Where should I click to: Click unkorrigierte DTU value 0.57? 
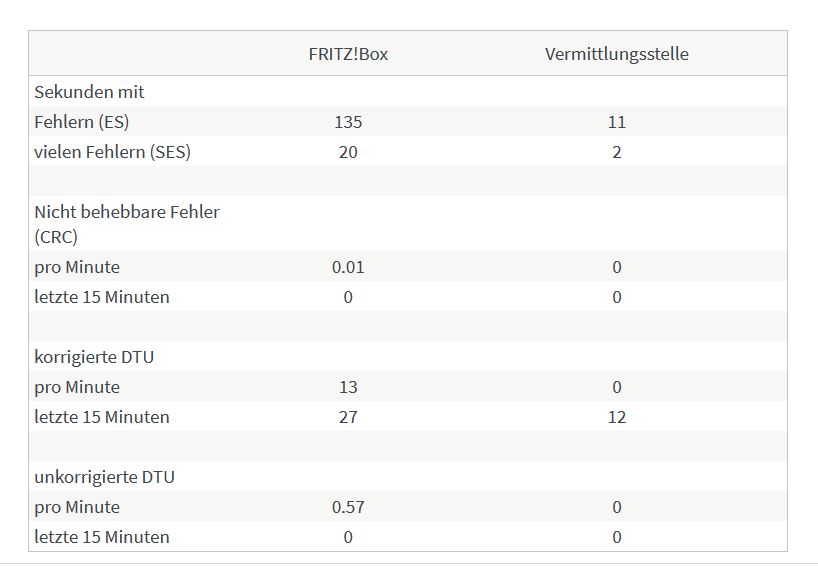pos(348,507)
